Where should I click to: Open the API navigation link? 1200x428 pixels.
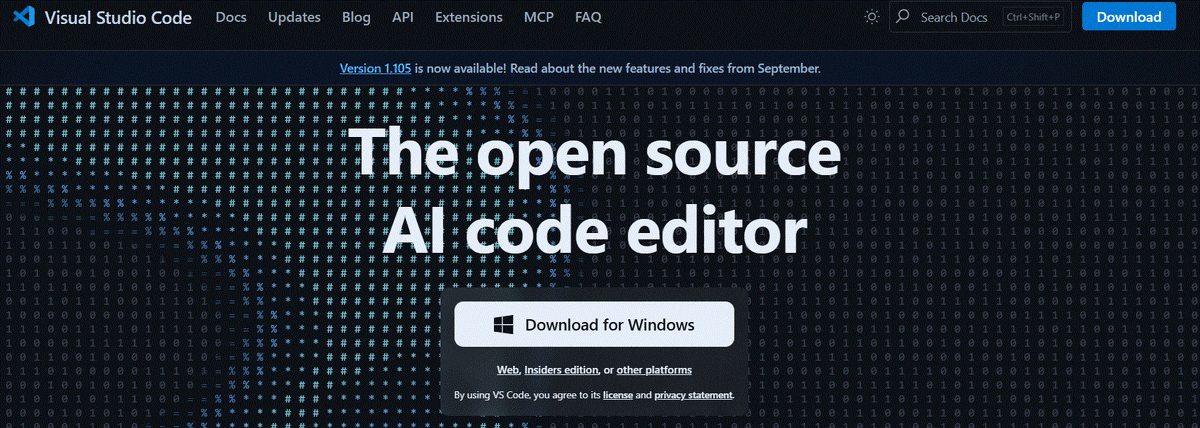403,17
